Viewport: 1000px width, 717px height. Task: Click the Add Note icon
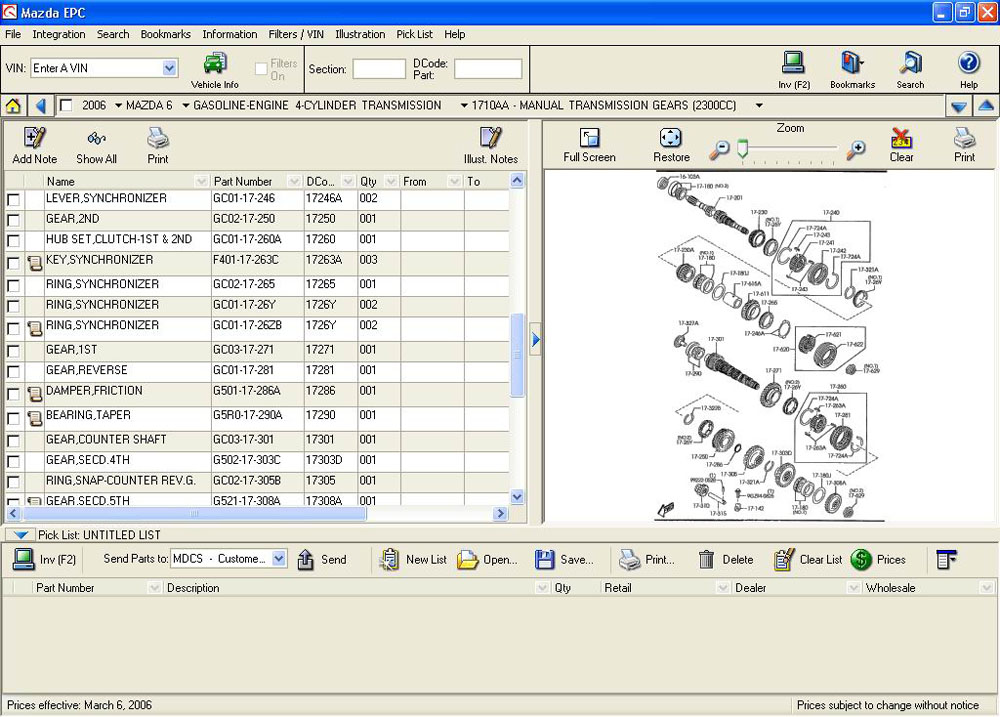pos(34,139)
